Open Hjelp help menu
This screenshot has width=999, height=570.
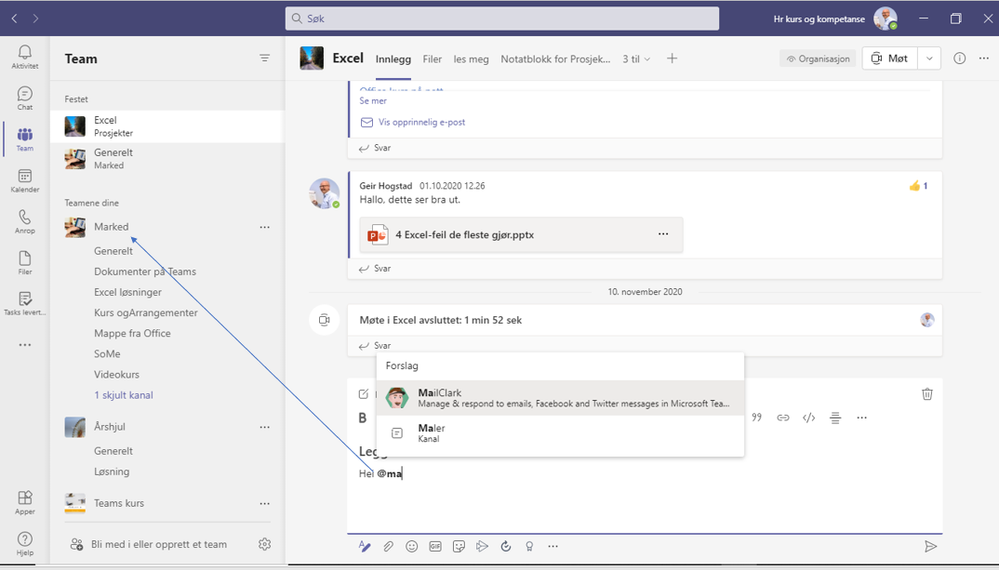point(25,543)
